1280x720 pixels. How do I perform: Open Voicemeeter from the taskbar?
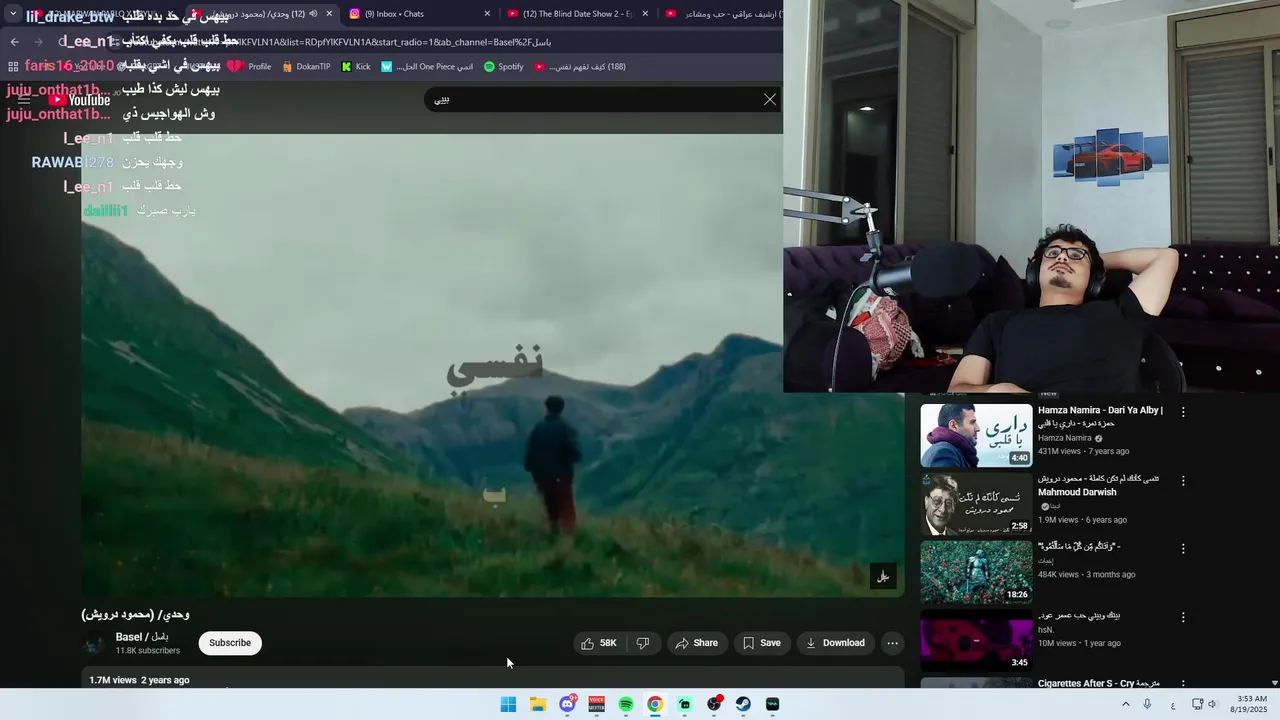pos(596,704)
